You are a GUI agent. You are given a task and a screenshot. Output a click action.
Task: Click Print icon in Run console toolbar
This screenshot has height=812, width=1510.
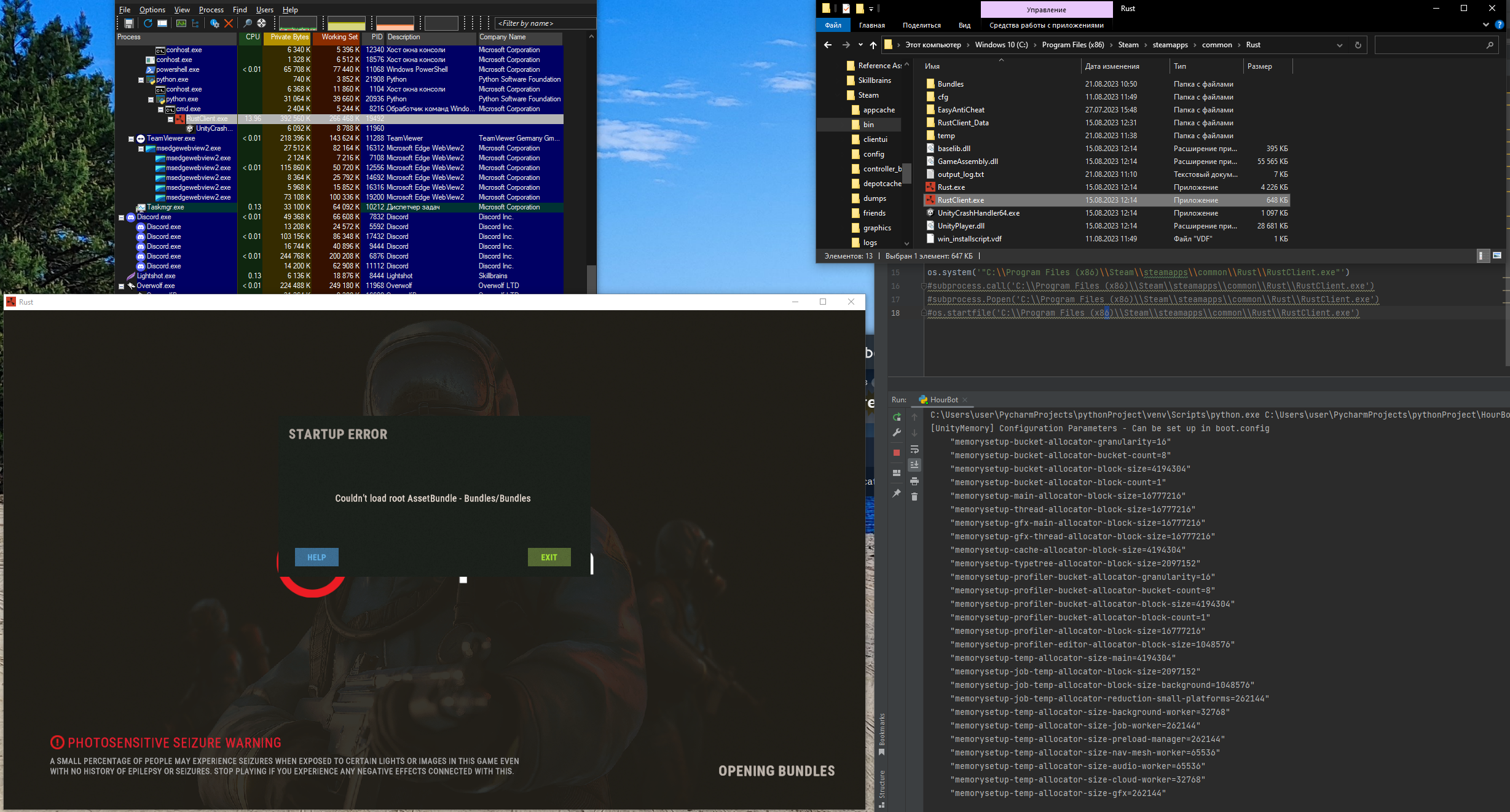pyautogui.click(x=914, y=481)
